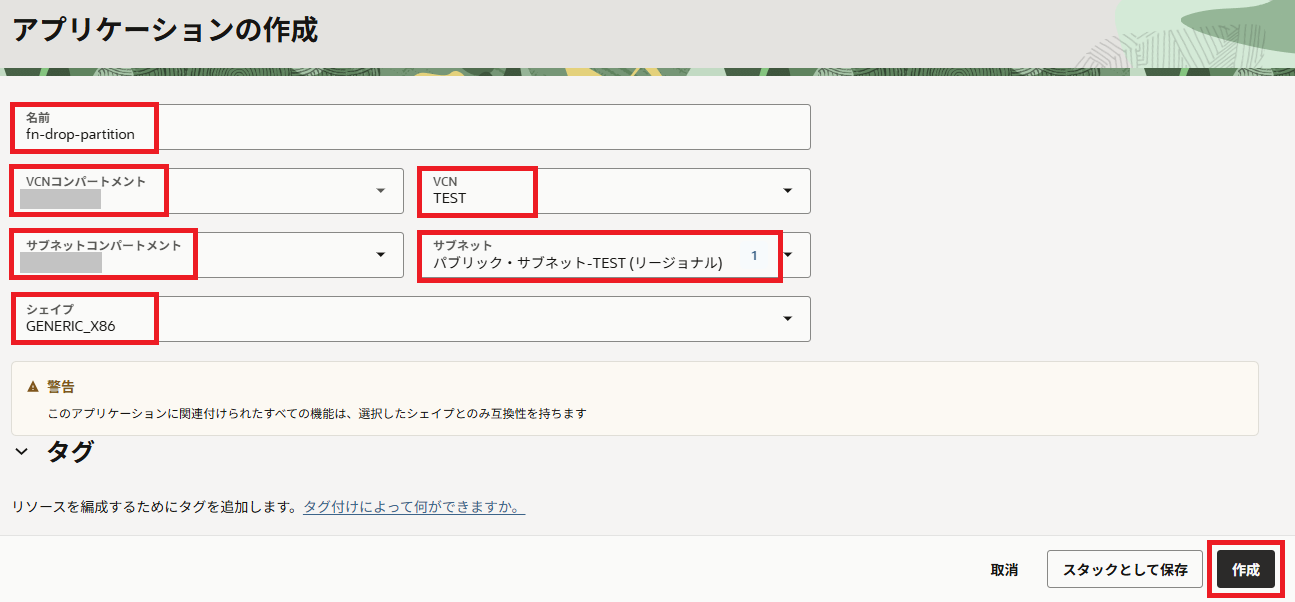1295x602 pixels.
Task: Click the スタックとして保存 button
Action: coord(1125,569)
